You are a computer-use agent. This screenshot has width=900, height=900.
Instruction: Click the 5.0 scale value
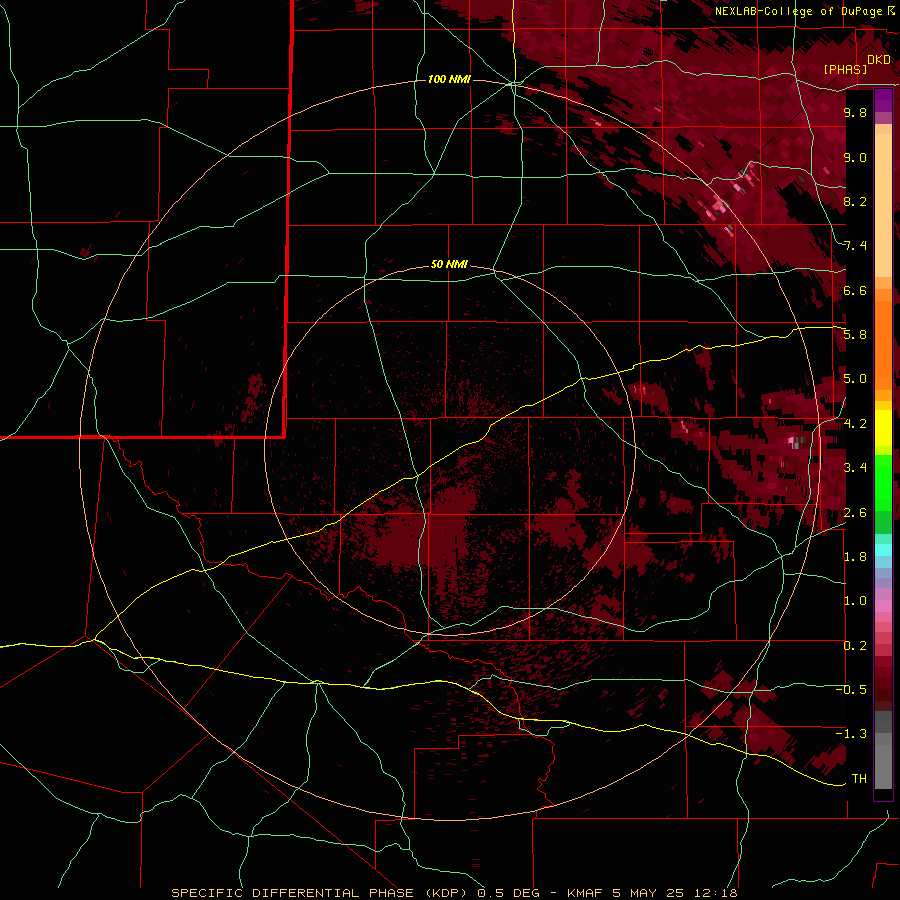(855, 379)
